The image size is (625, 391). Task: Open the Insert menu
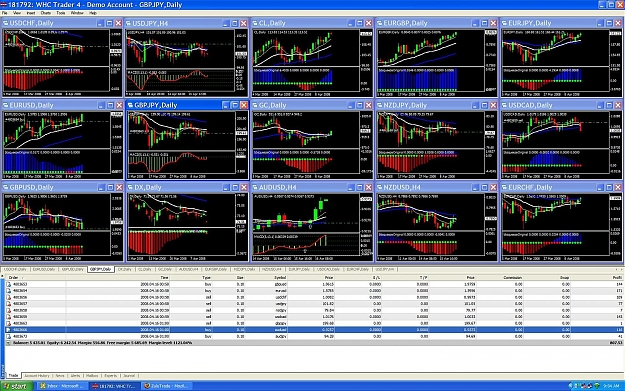[31, 13]
